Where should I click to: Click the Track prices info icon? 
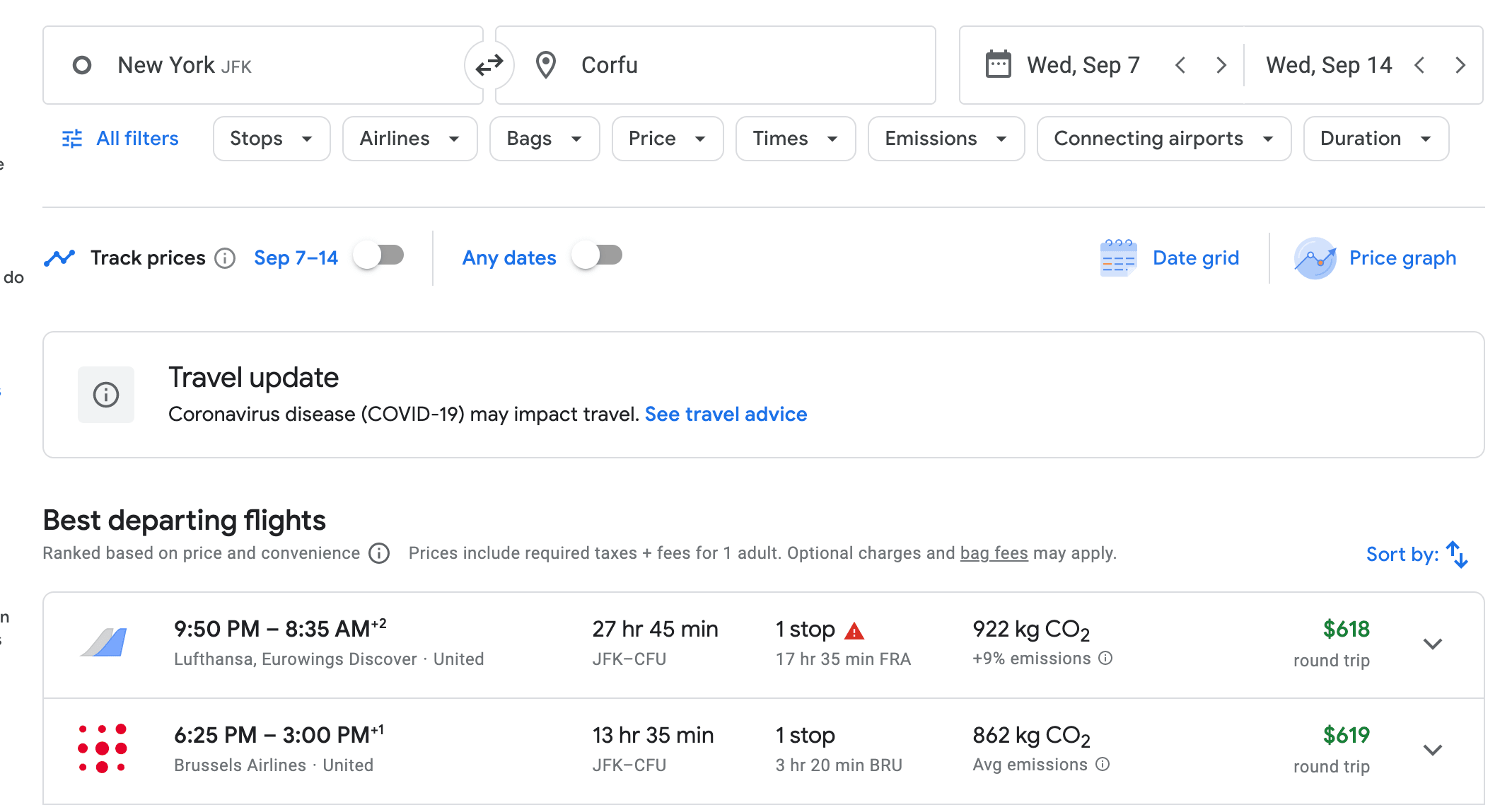[225, 258]
